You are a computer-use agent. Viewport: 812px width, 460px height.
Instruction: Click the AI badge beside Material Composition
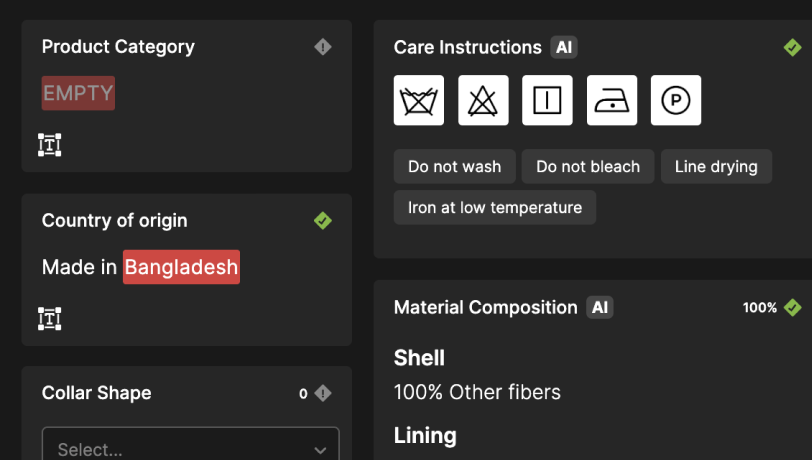coord(600,308)
